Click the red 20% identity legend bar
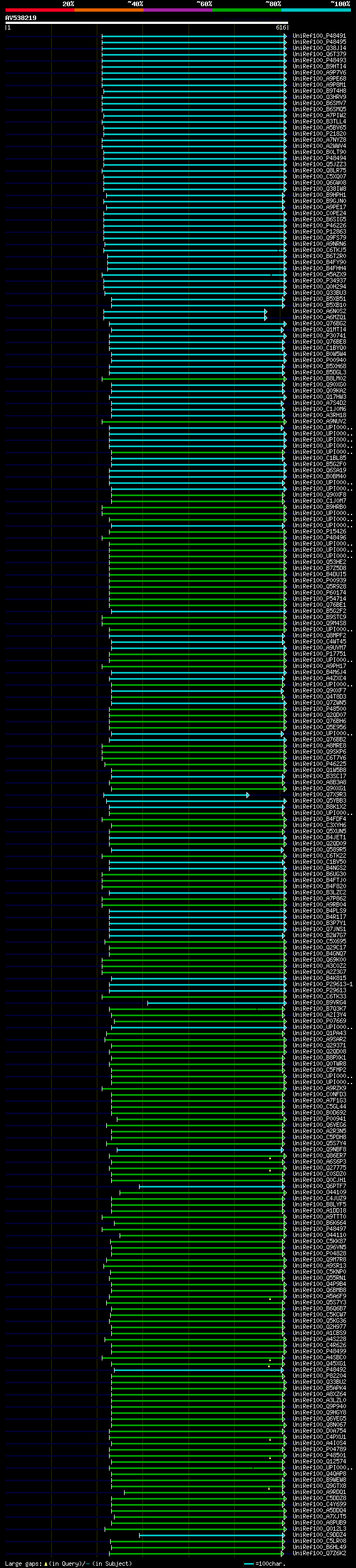This screenshot has width=356, height=1568. coord(39,10)
